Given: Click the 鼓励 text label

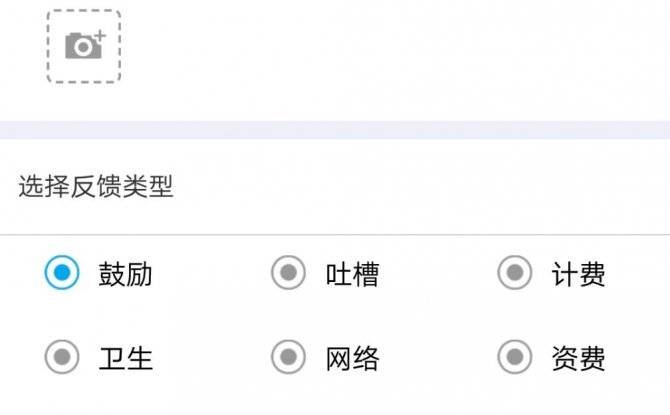Looking at the screenshot, I should click(125, 274).
